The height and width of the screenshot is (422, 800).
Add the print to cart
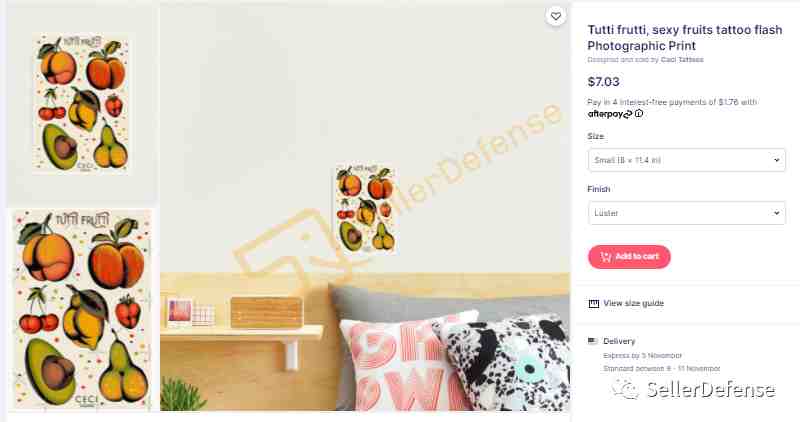629,257
